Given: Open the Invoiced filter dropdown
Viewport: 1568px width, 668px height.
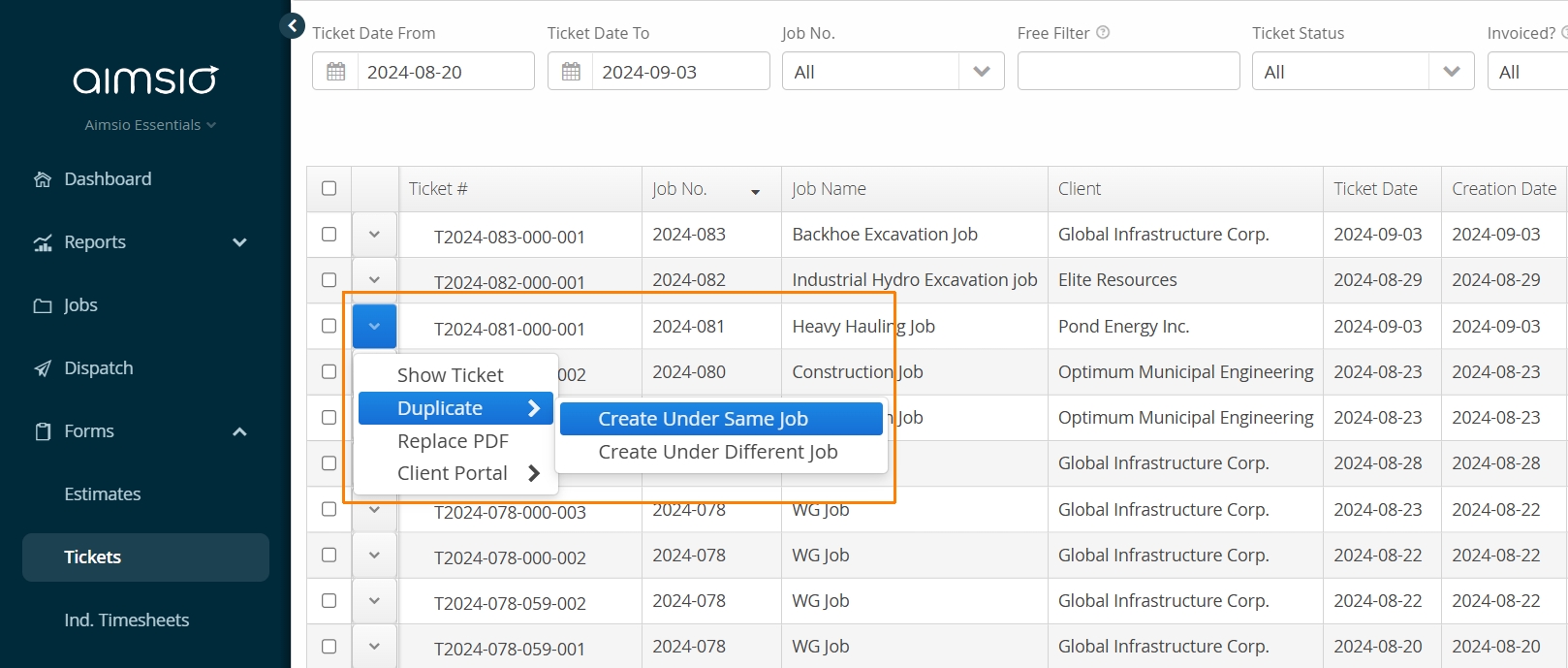Looking at the screenshot, I should pyautogui.click(x=1527, y=72).
